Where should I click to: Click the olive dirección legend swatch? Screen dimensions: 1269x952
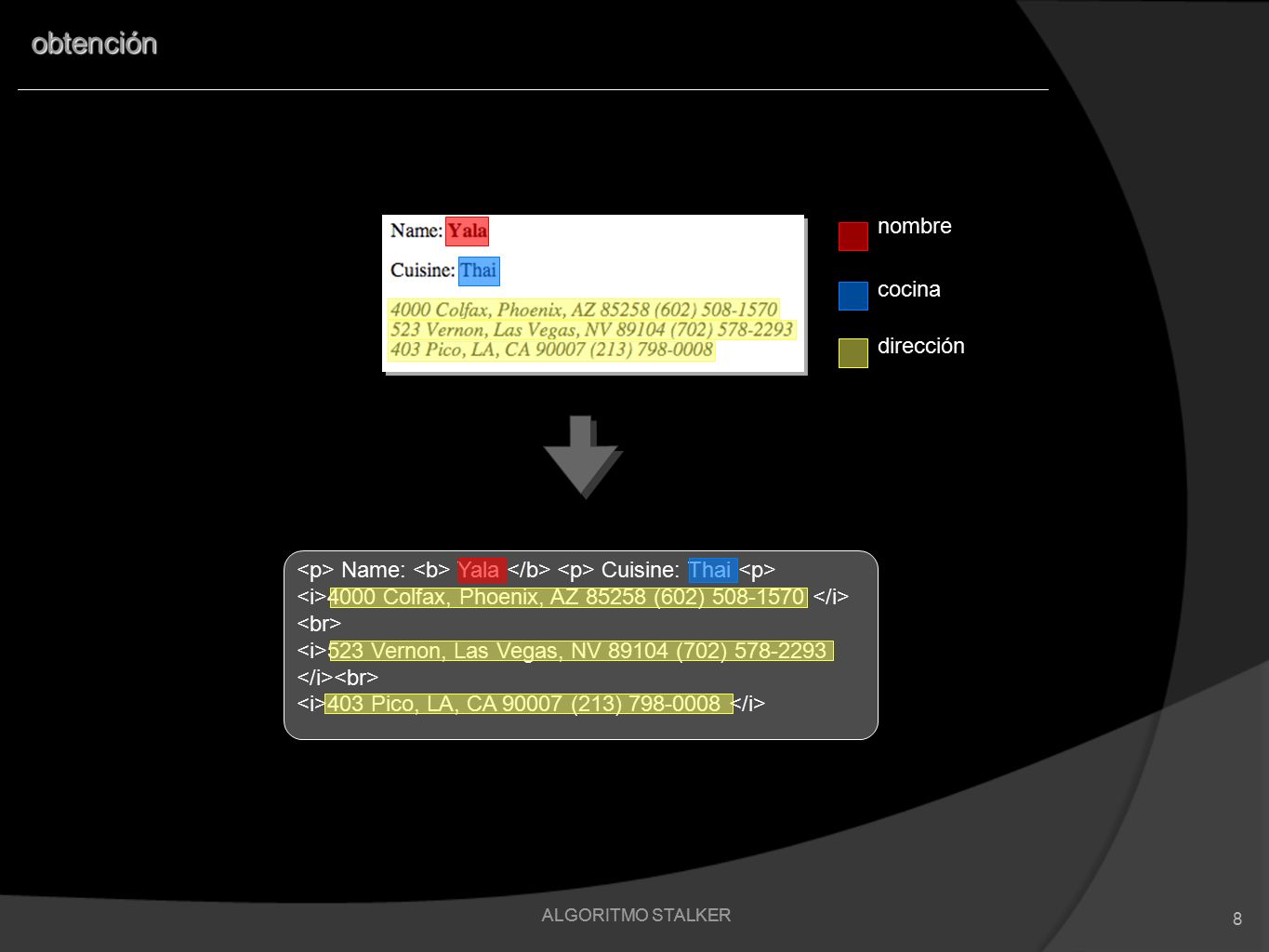[x=853, y=353]
